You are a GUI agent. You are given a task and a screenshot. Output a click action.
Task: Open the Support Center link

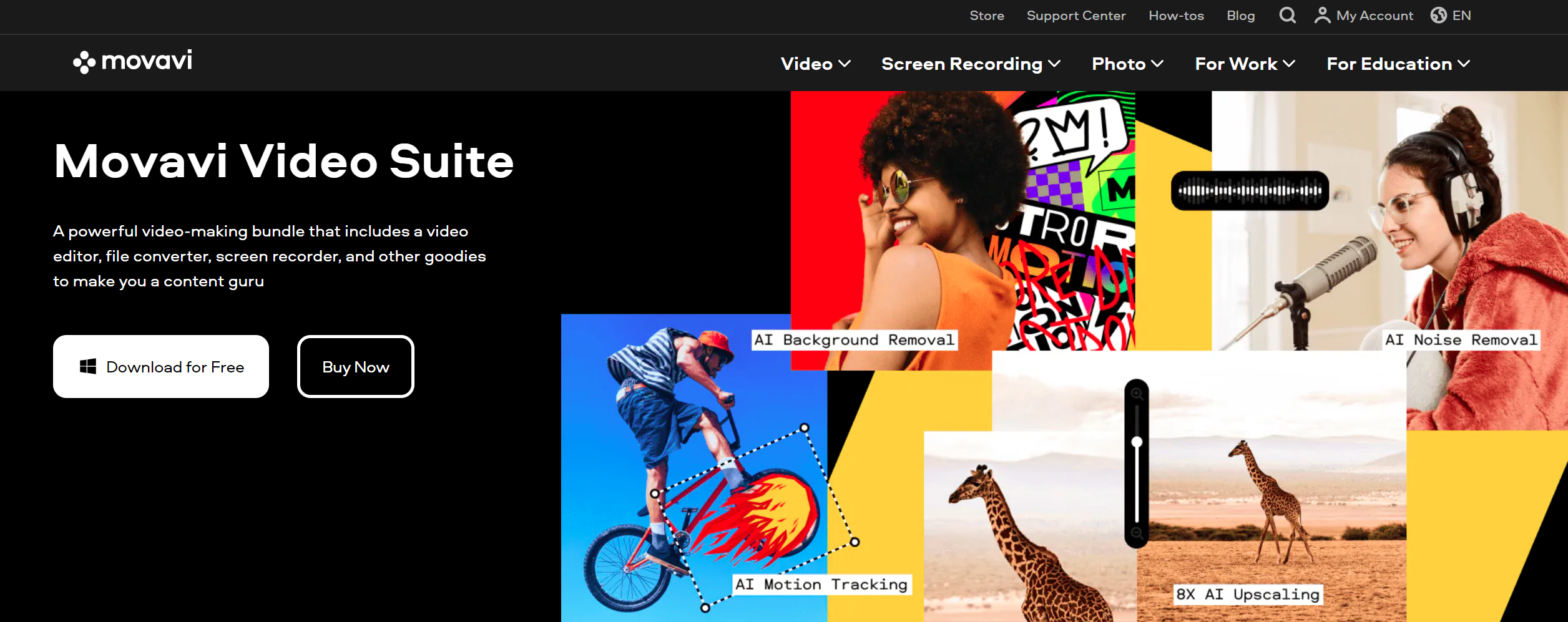point(1076,16)
